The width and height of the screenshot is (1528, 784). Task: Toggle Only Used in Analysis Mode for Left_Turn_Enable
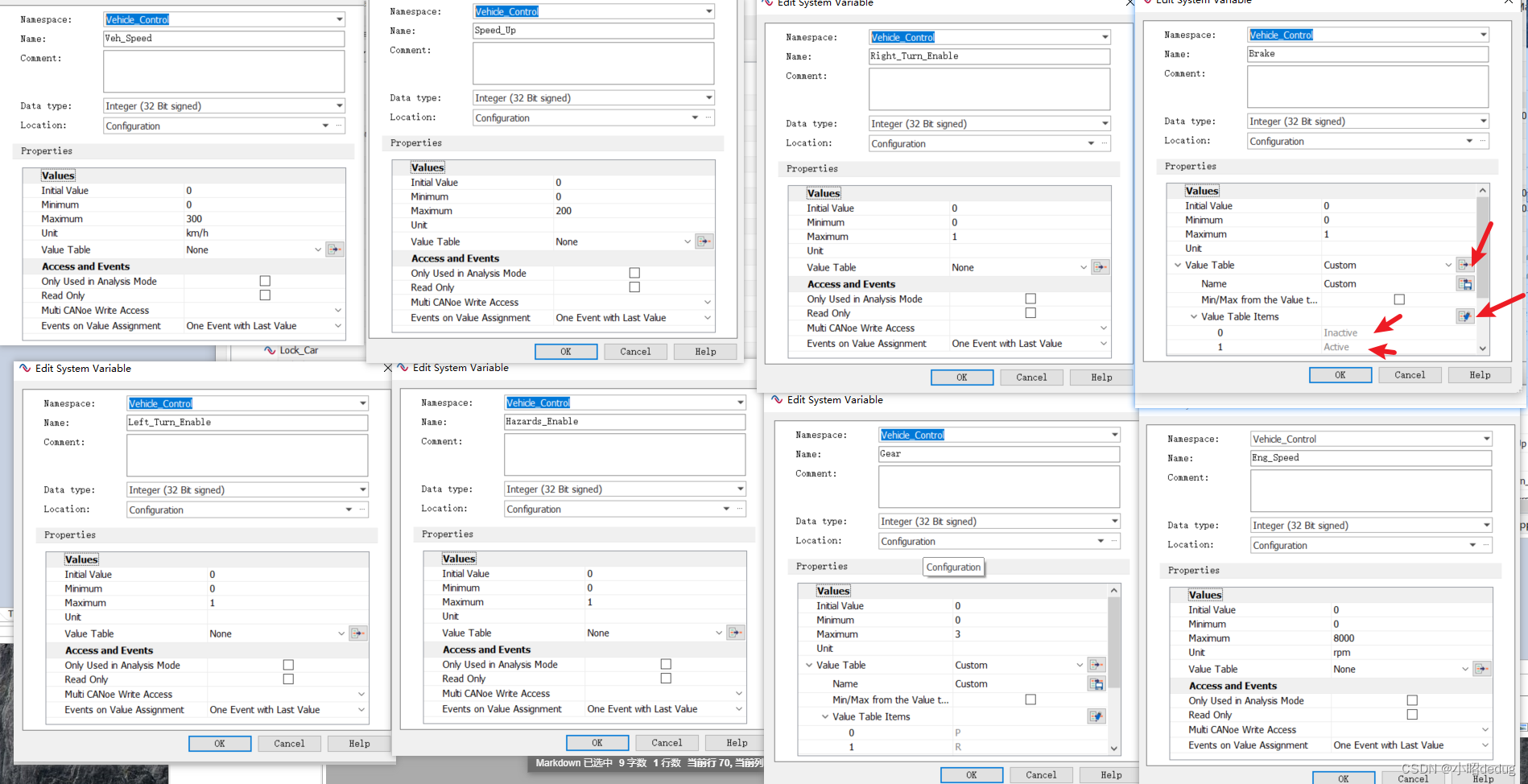pos(288,665)
